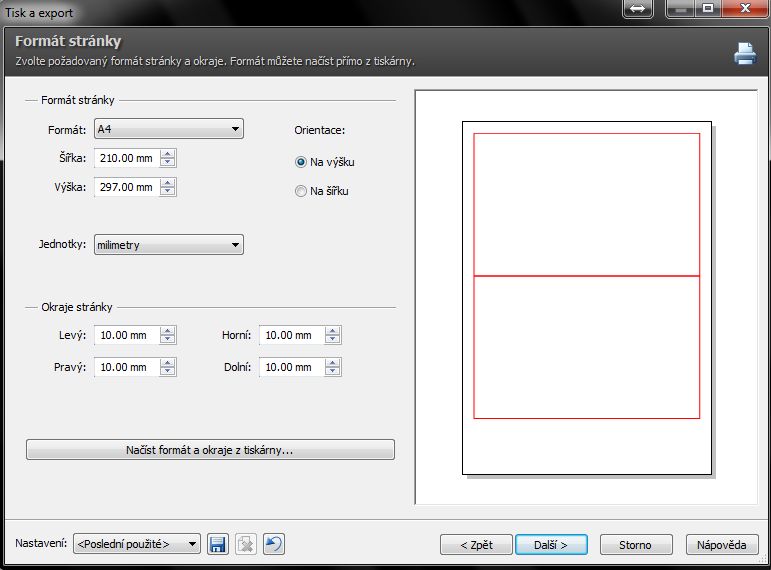Click into the Levý margin field
This screenshot has width=771, height=570.
tap(125, 336)
